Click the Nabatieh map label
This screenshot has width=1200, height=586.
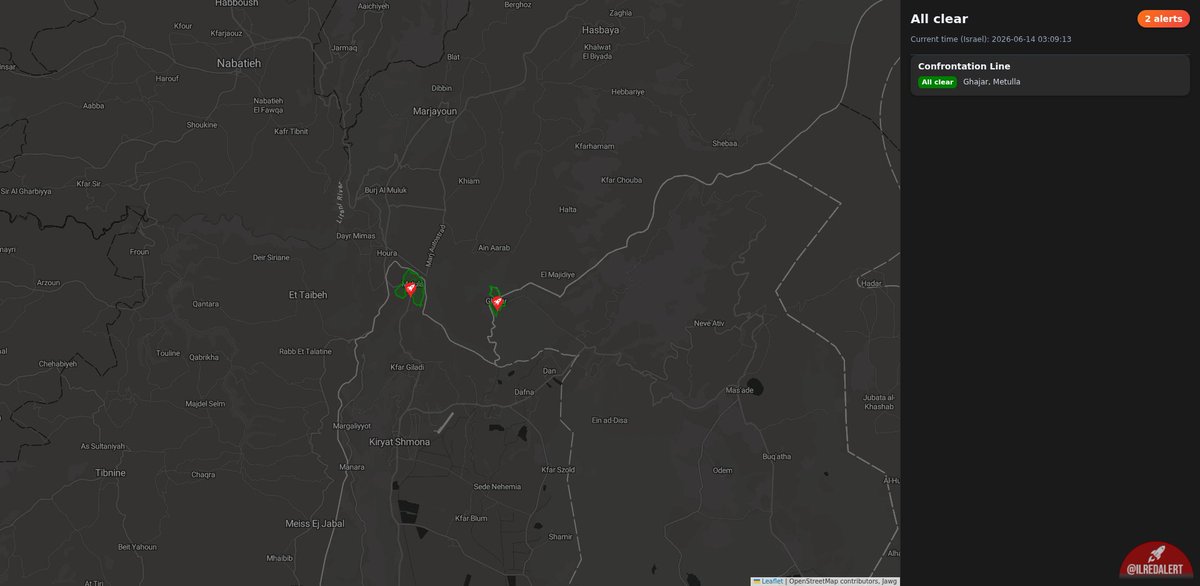[239, 63]
